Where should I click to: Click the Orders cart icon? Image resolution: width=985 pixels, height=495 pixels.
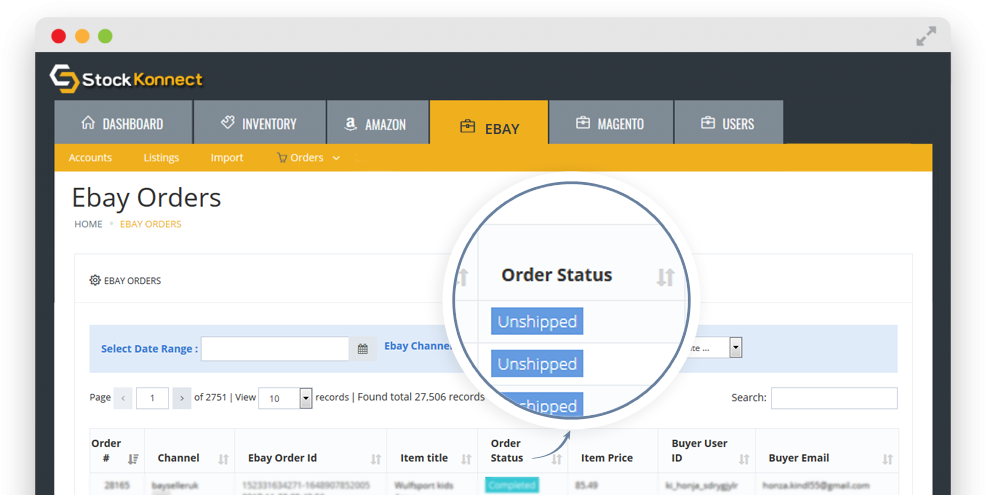pos(282,158)
